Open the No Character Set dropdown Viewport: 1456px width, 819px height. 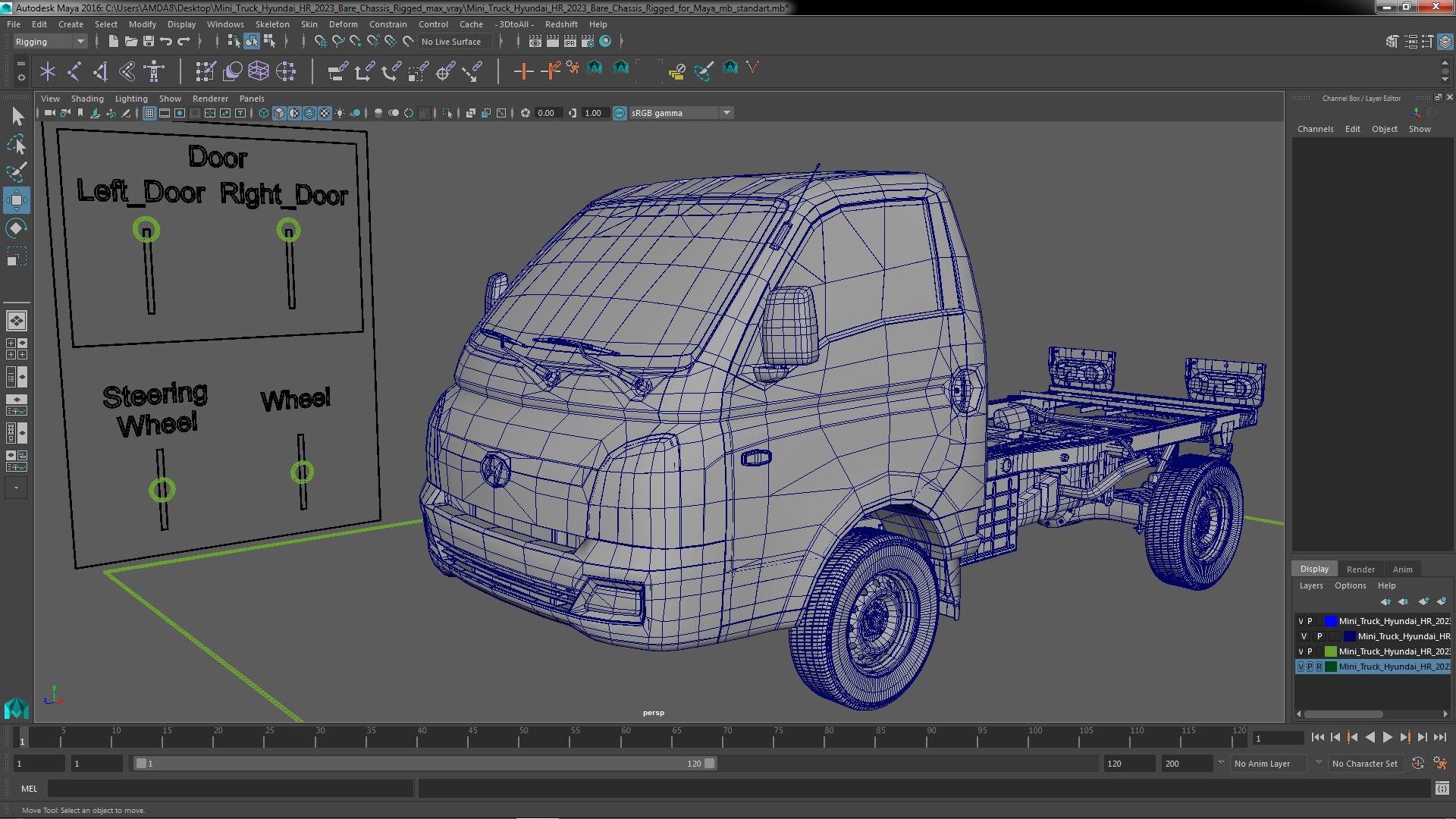click(x=1366, y=764)
